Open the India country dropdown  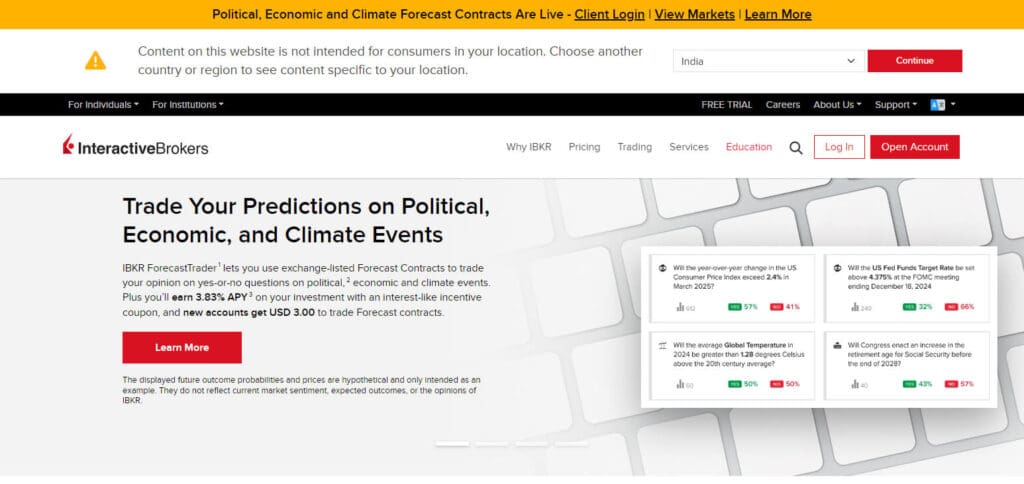coord(768,61)
